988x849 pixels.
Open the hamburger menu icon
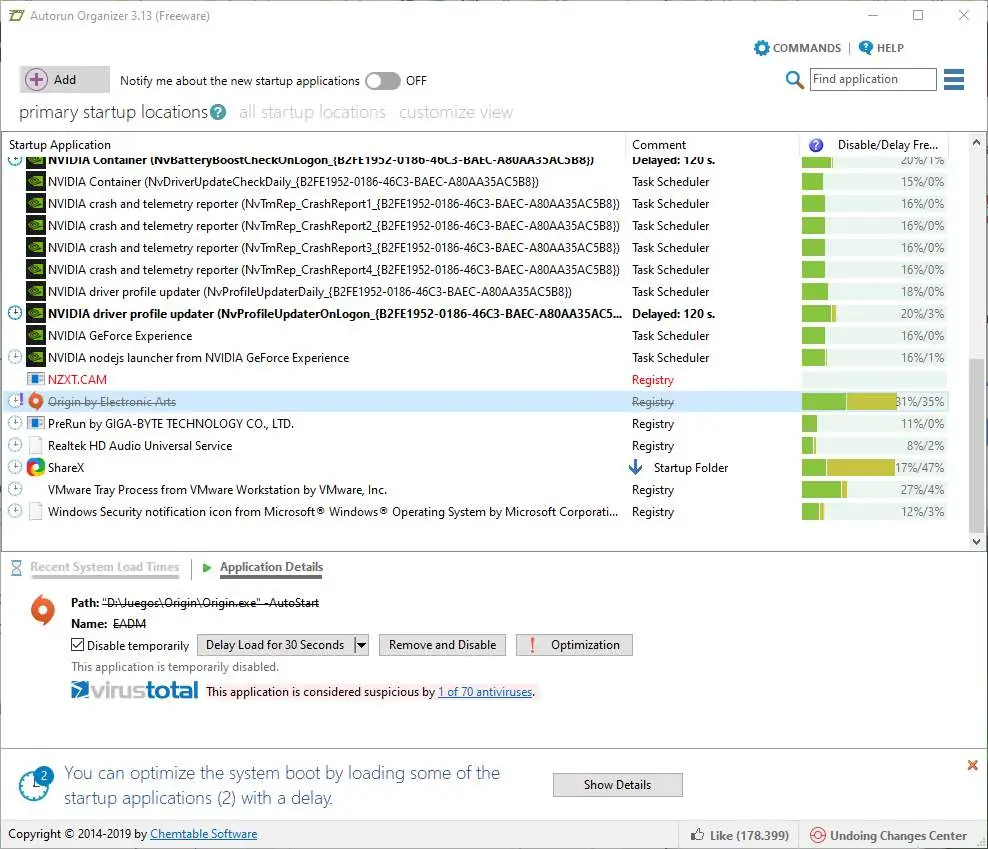[953, 79]
